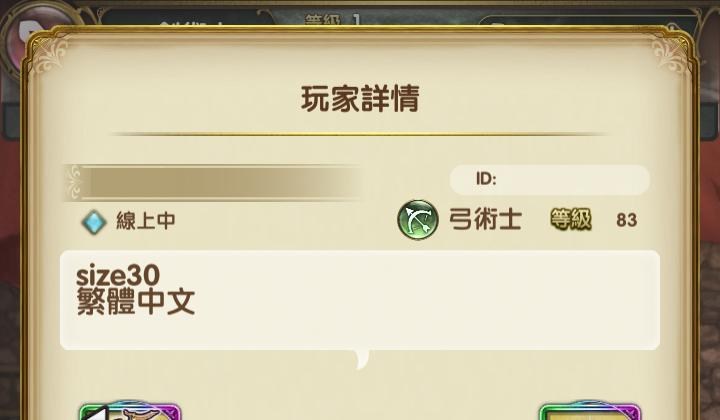
Task: Tap the blue online status diamond icon
Action: pos(94,222)
